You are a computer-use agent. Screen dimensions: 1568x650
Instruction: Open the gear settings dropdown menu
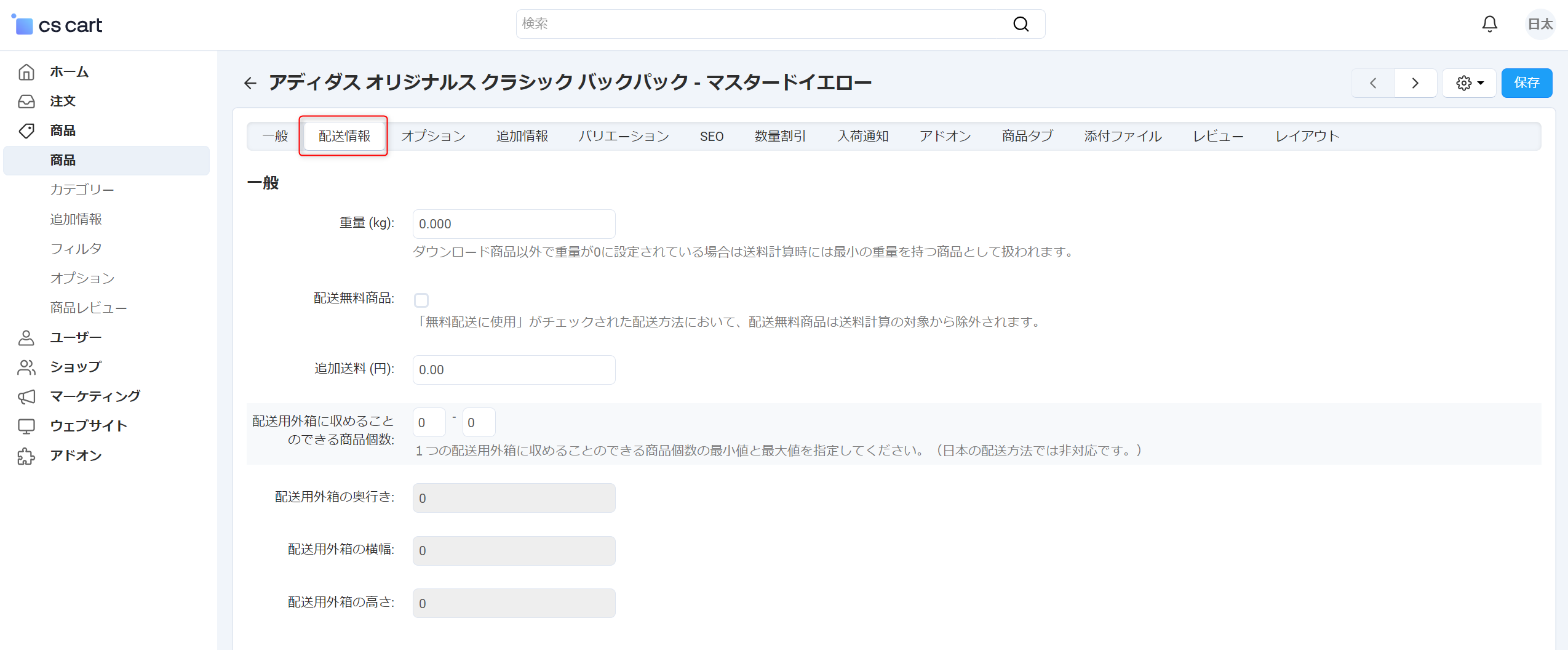(1469, 83)
